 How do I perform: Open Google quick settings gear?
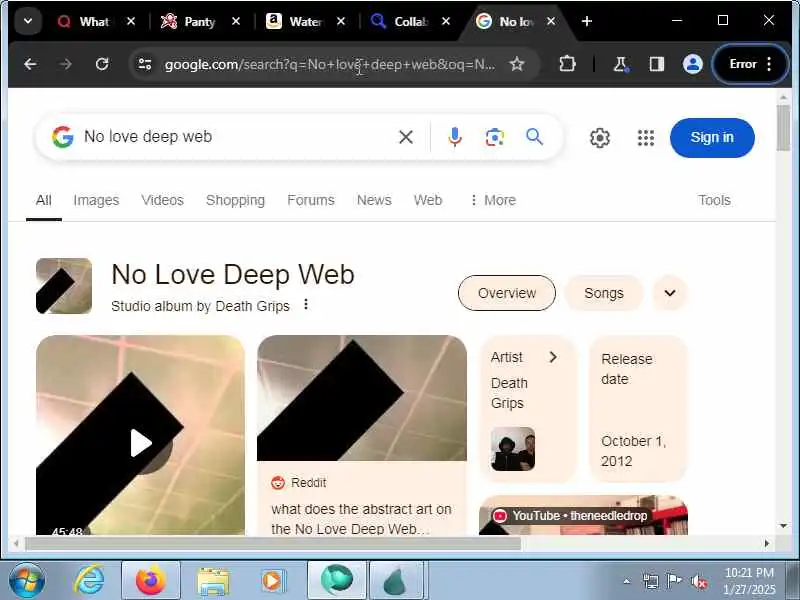600,138
